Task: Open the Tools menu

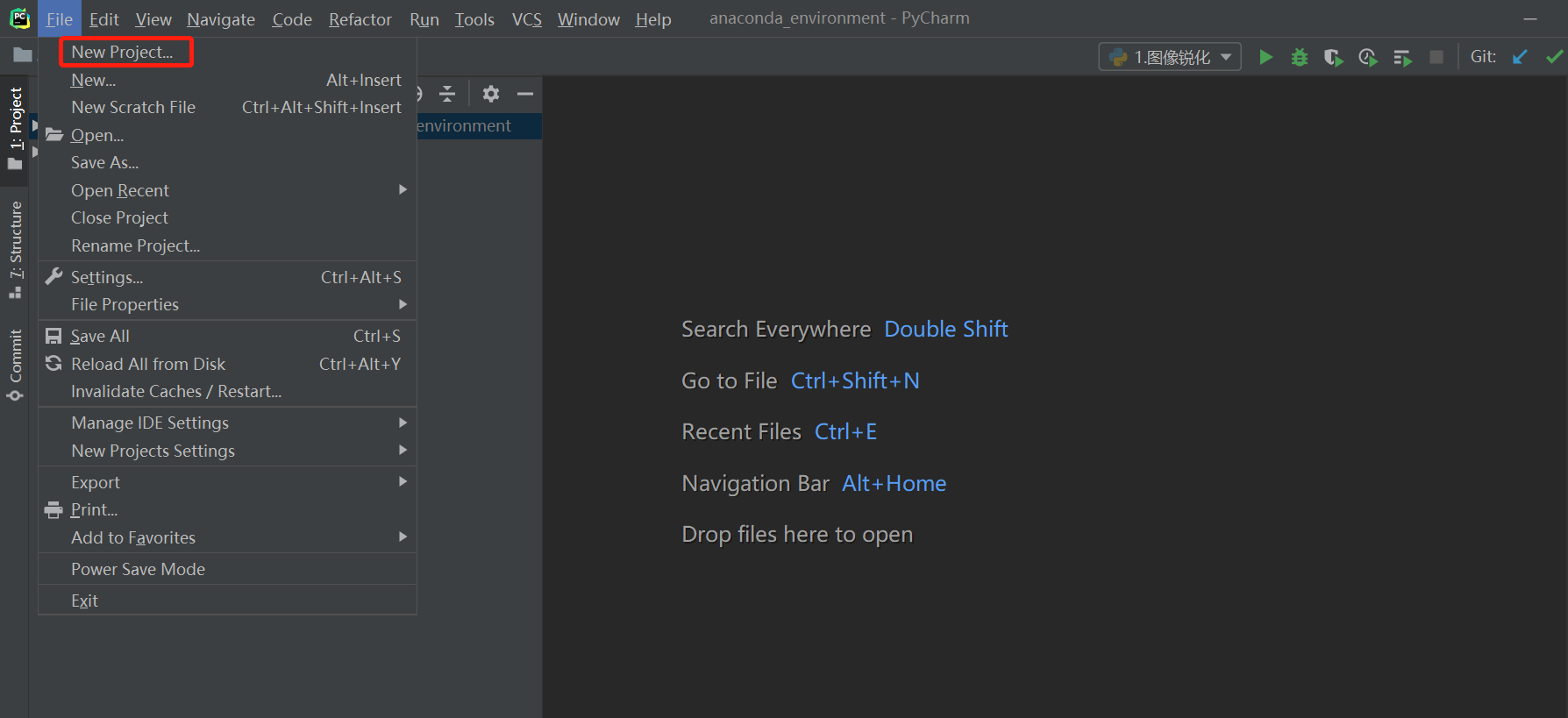Action: 474,18
